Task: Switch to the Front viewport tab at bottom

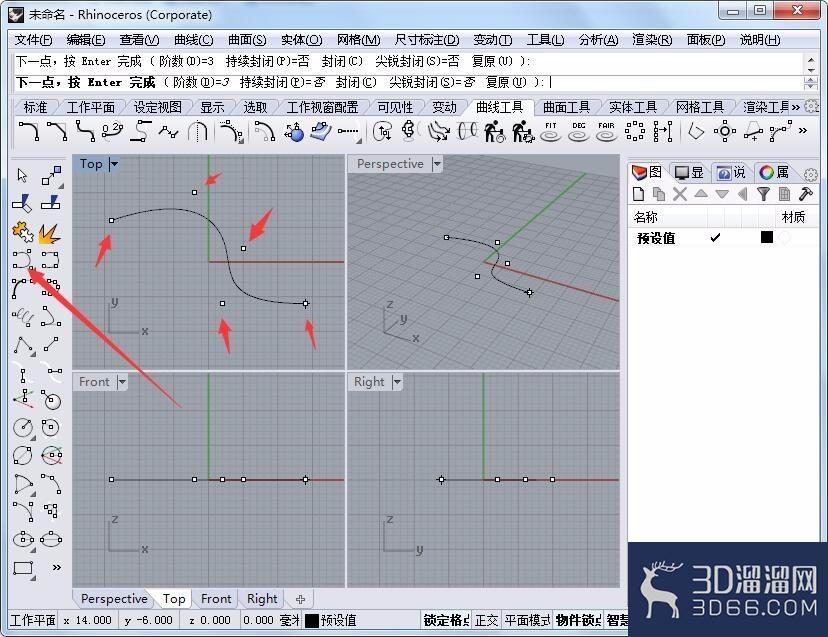Action: (x=216, y=599)
